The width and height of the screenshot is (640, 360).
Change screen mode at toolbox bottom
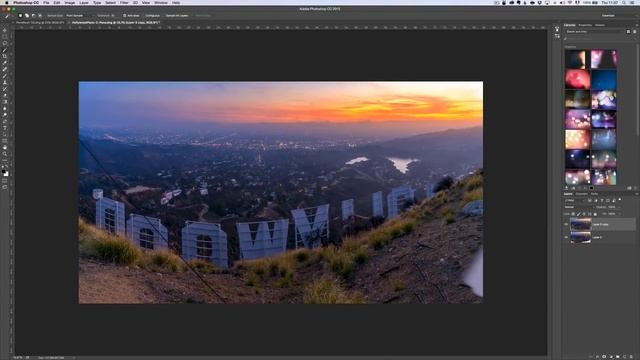(x=5, y=187)
